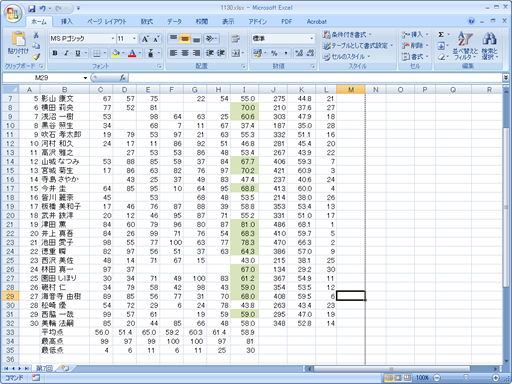Open the Office button menu
The width and height of the screenshot is (512, 384).
coord(13,13)
